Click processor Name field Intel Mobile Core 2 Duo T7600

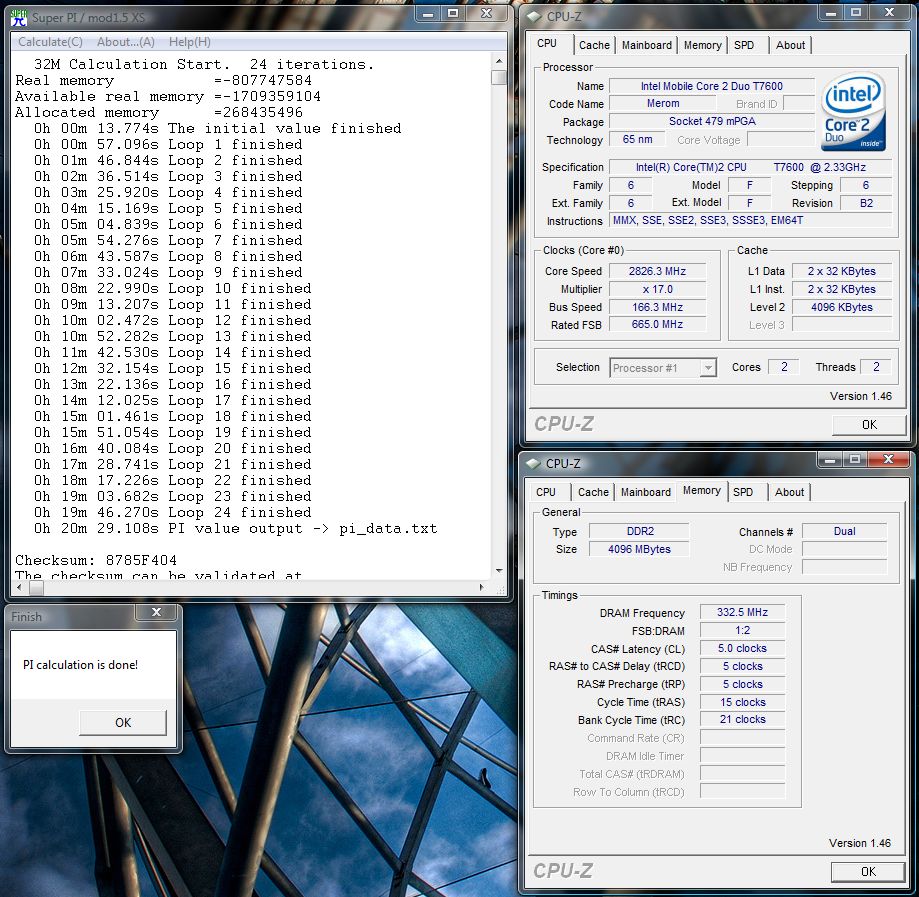712,86
